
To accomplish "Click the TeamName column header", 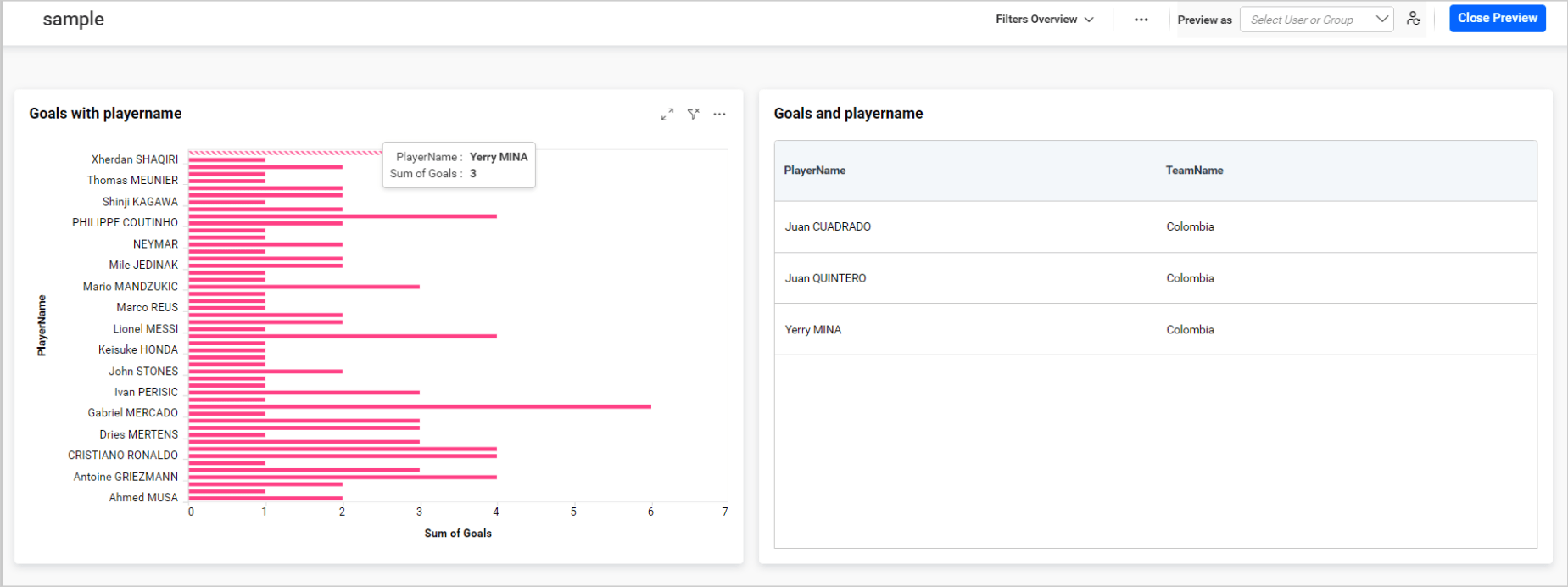I will [x=1194, y=171].
